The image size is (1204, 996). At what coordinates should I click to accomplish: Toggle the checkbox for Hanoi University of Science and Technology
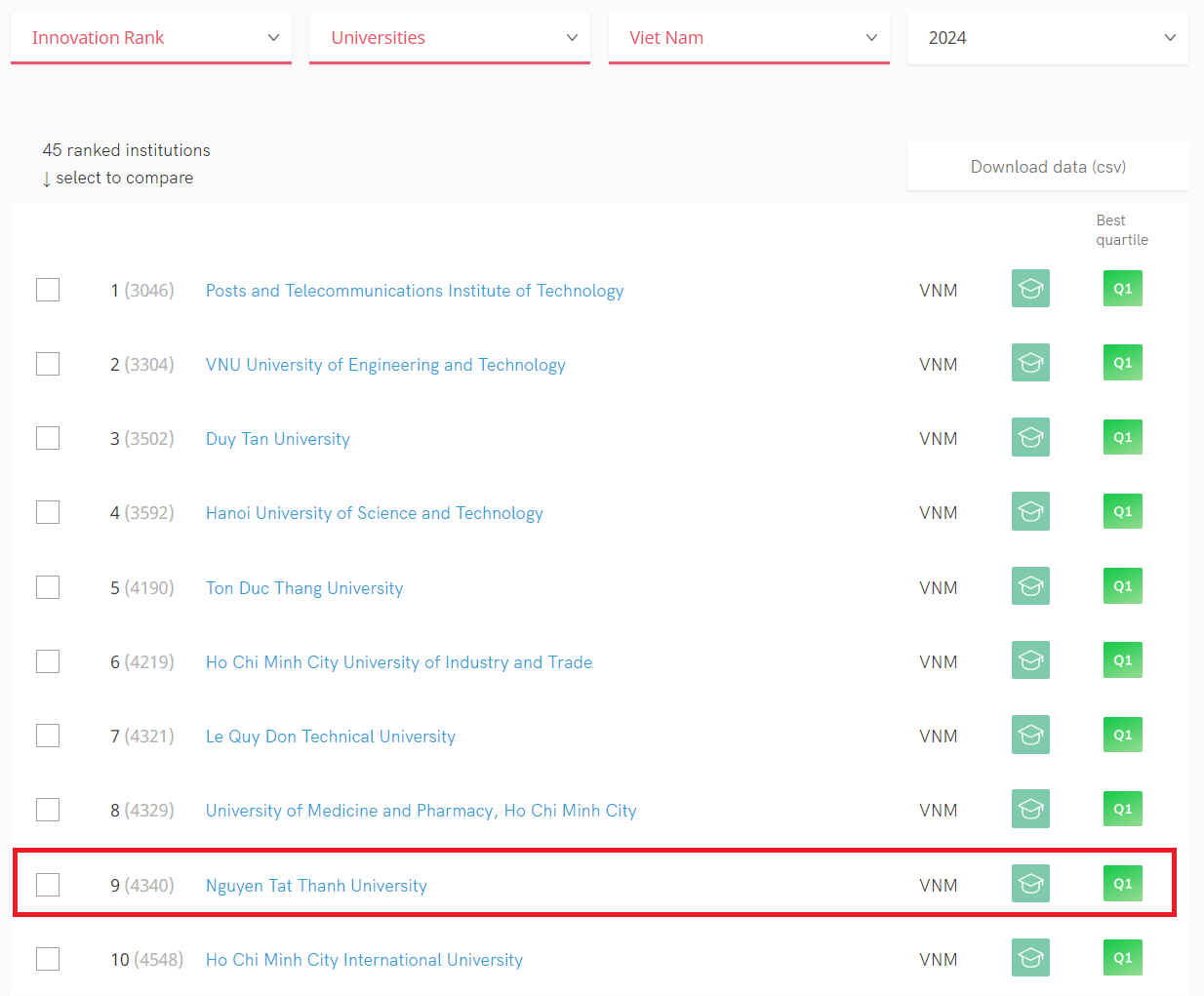tap(48, 512)
